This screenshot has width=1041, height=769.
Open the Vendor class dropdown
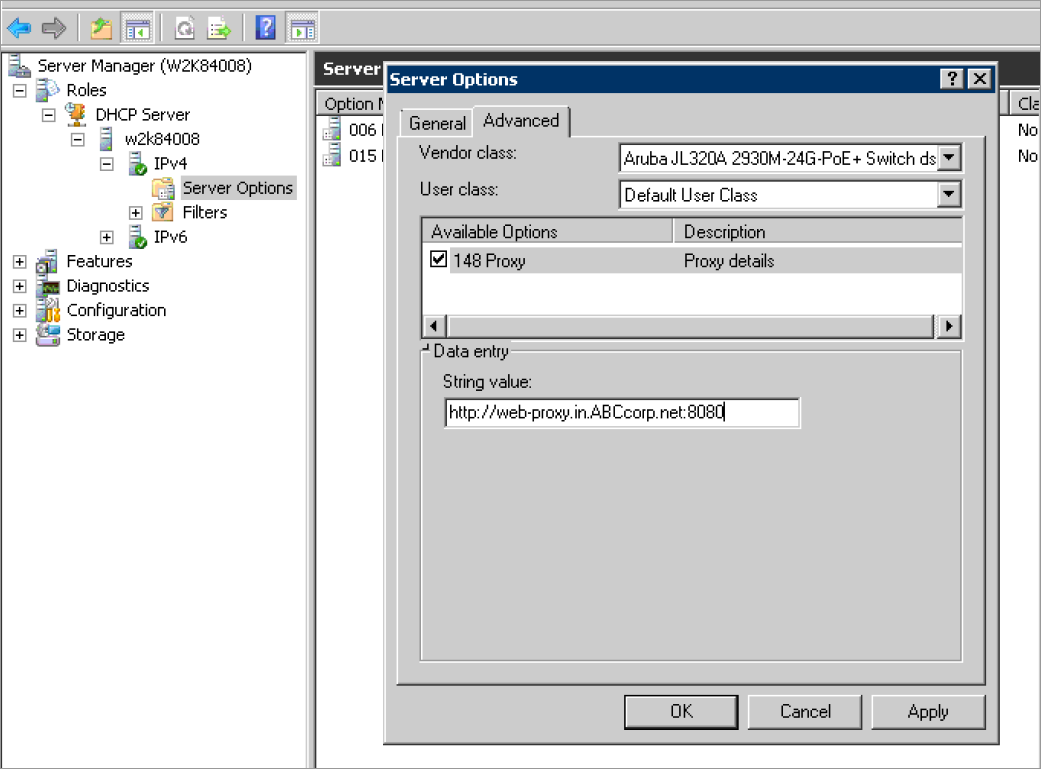coord(949,158)
